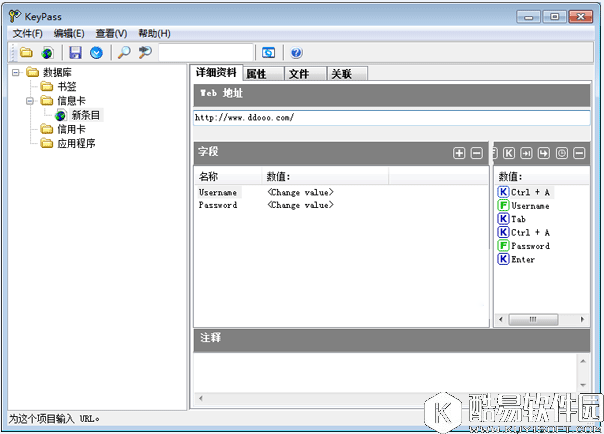Click the status bar text 为这个项目输入 URL。
The width and height of the screenshot is (604, 434).
coord(54,419)
